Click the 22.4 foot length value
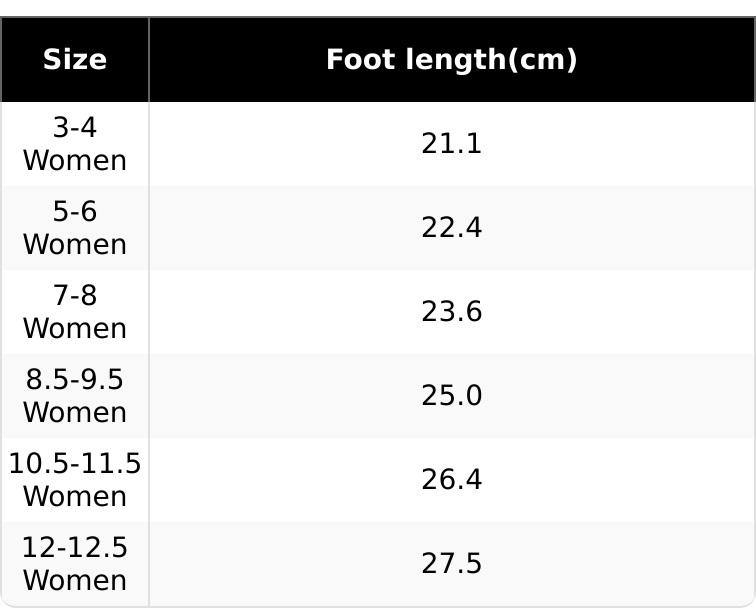 452,228
